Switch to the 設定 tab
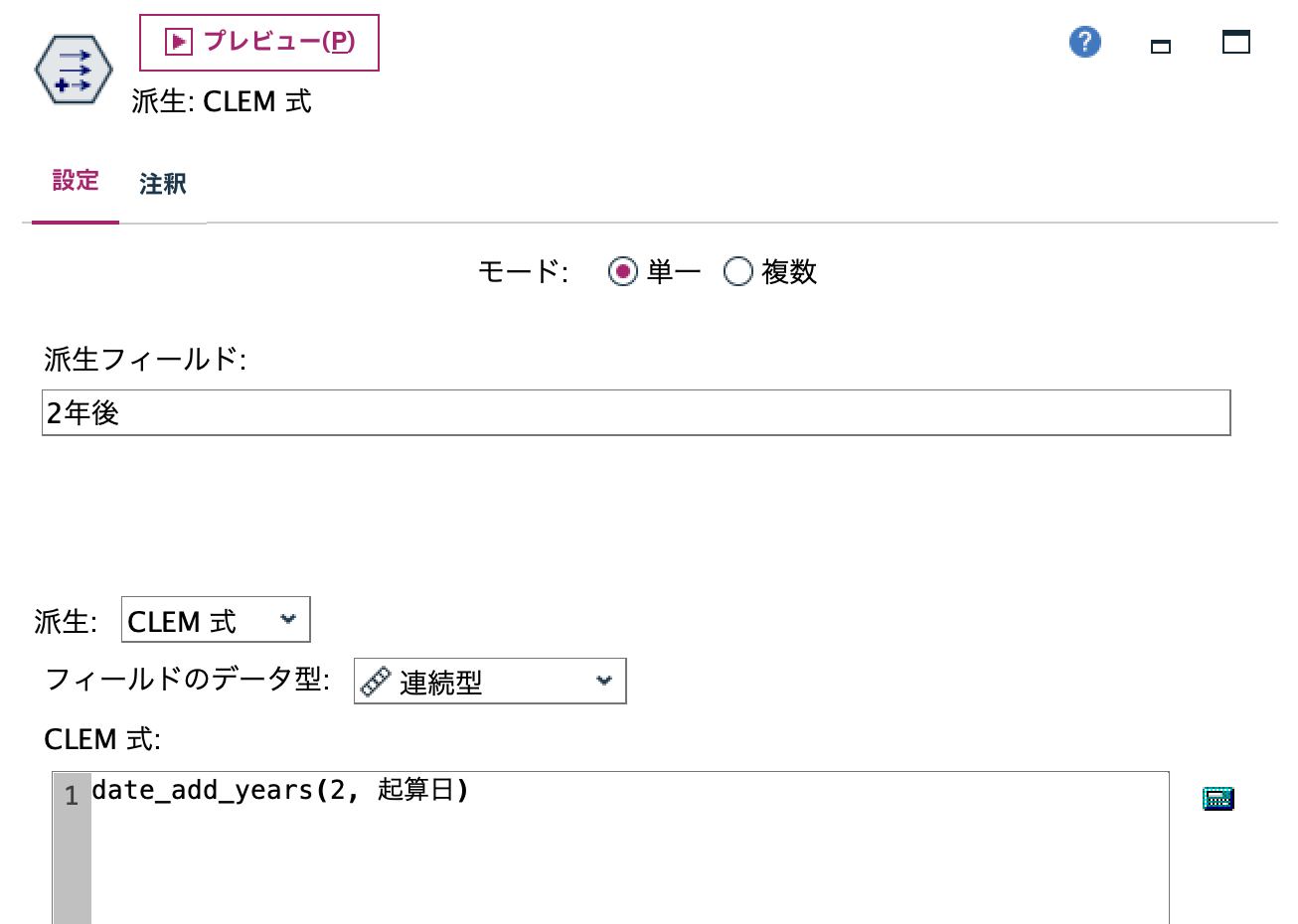Viewport: 1298px width, 924px height. [x=76, y=182]
